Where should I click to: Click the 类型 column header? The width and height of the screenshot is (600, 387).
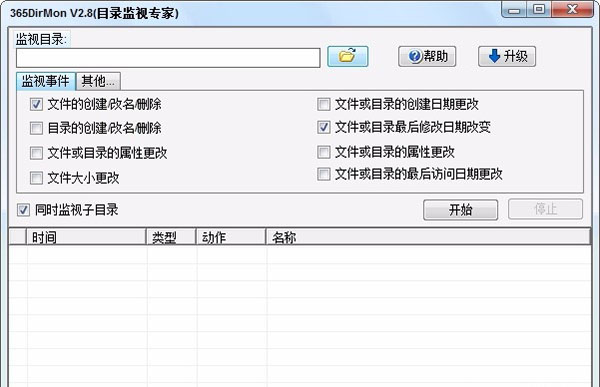[171, 237]
